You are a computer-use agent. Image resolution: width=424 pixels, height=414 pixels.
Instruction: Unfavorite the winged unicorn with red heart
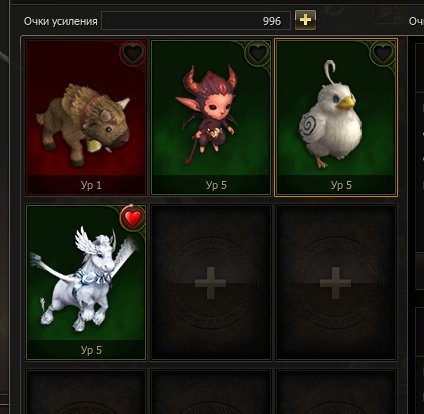(x=132, y=218)
